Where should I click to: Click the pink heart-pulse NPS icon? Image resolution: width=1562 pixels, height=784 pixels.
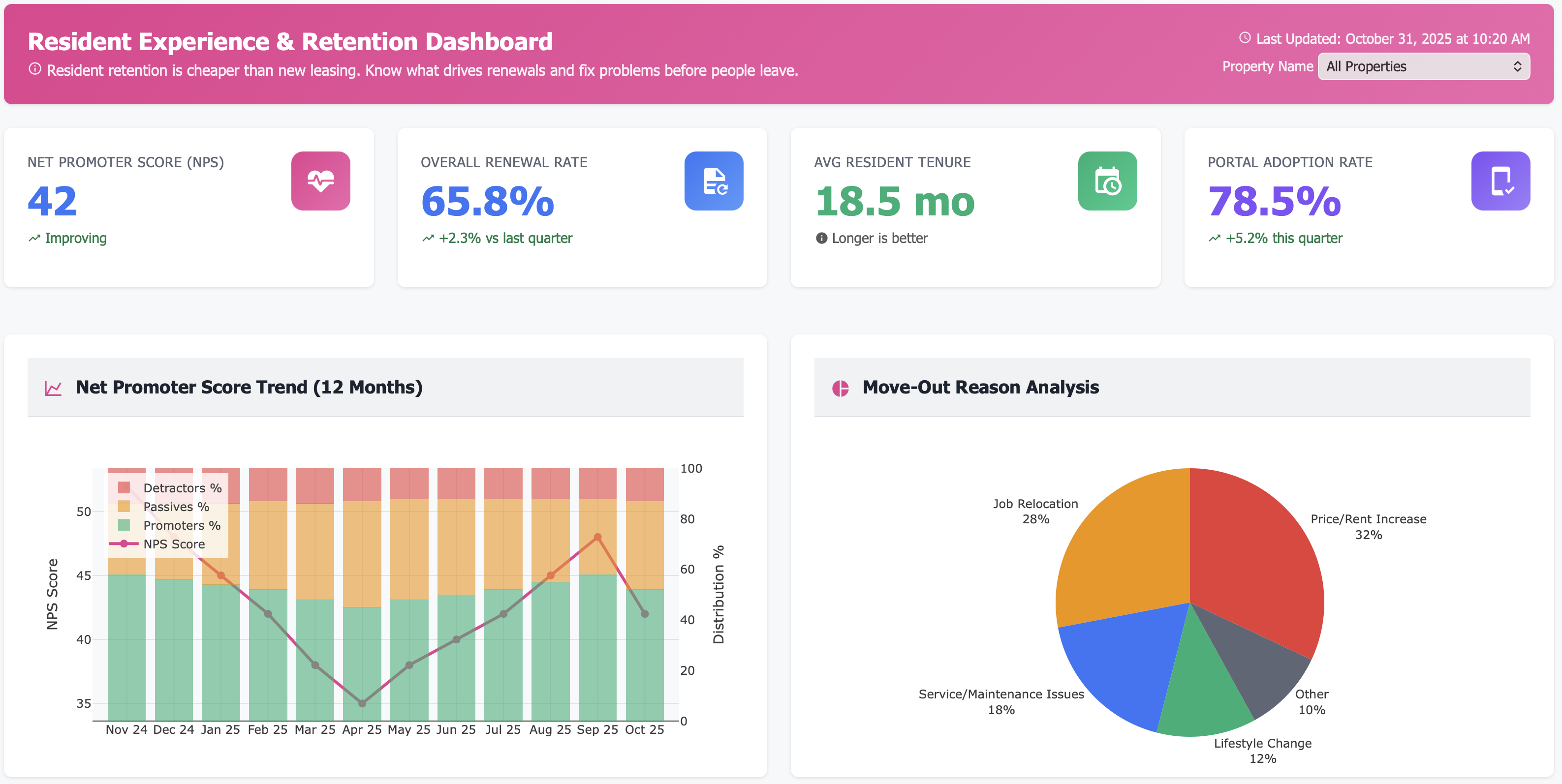tap(321, 181)
